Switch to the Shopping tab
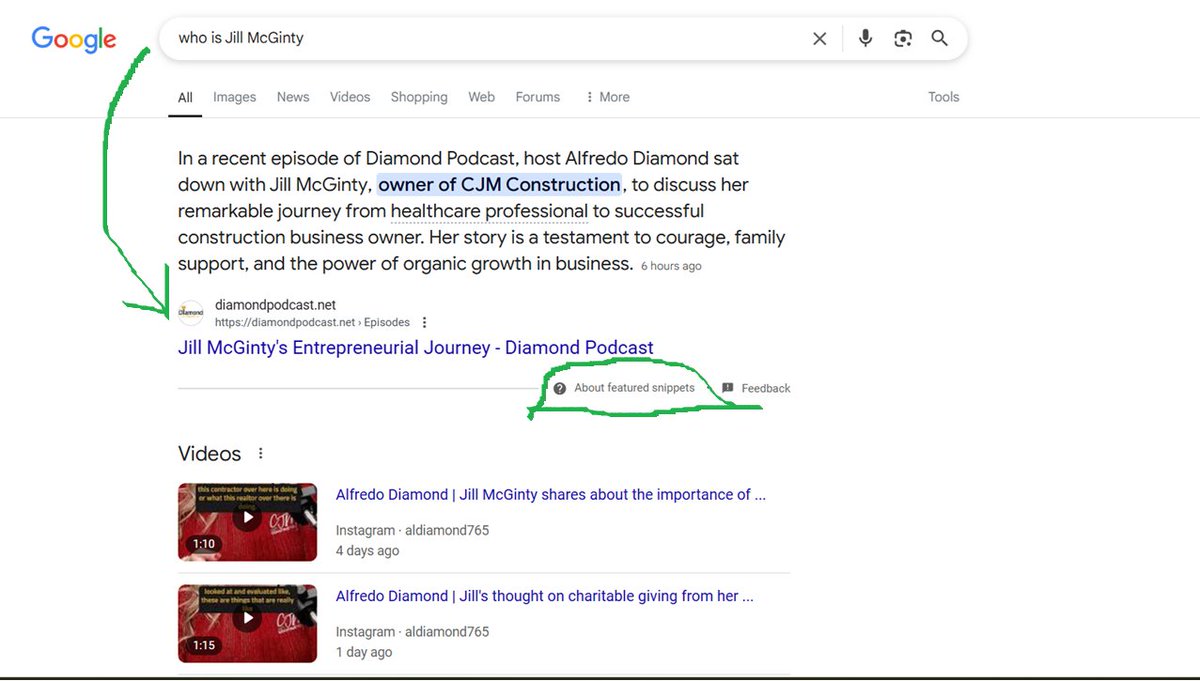This screenshot has height=681, width=1200. (419, 97)
